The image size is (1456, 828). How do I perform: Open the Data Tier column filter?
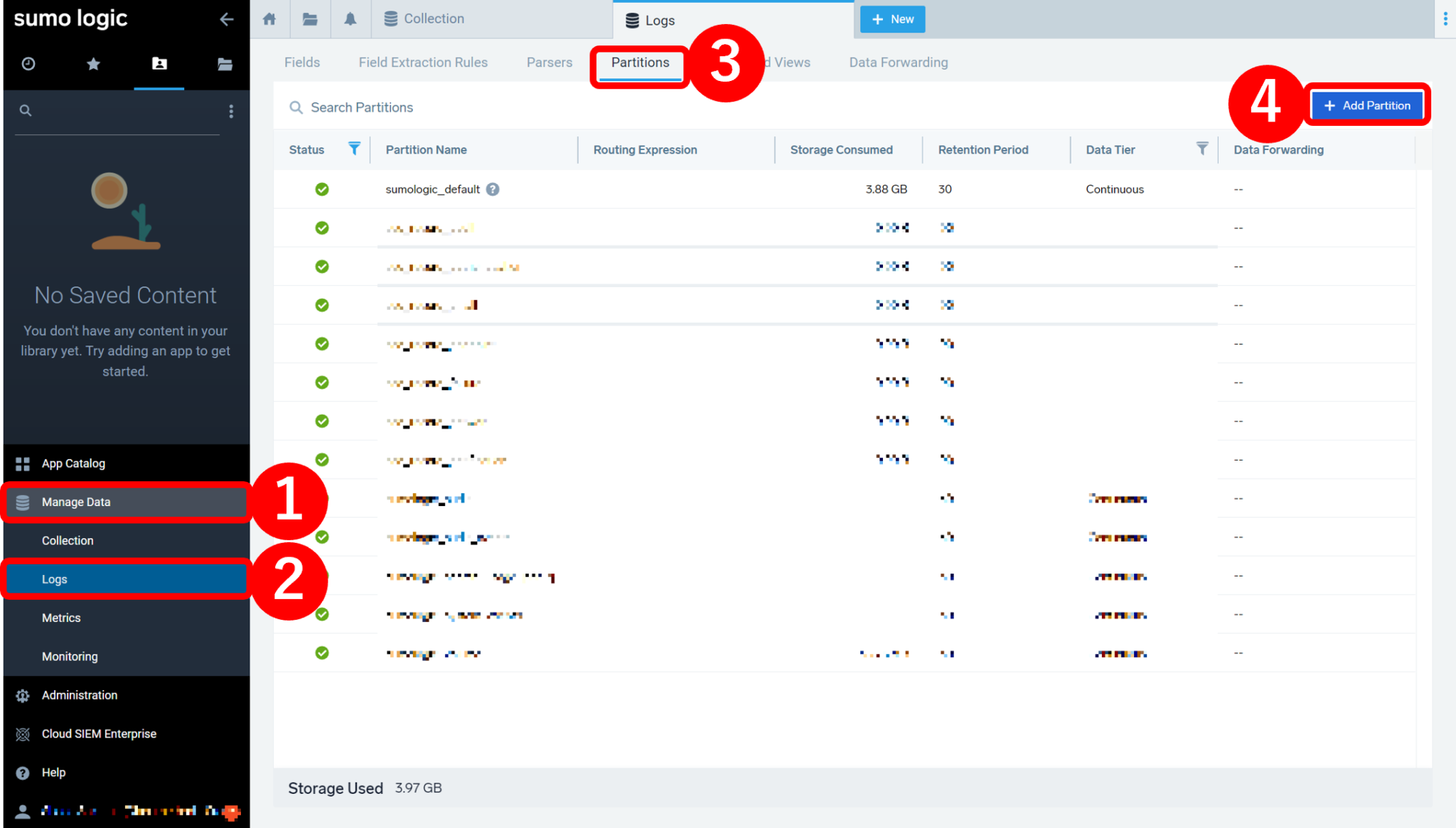click(x=1201, y=149)
